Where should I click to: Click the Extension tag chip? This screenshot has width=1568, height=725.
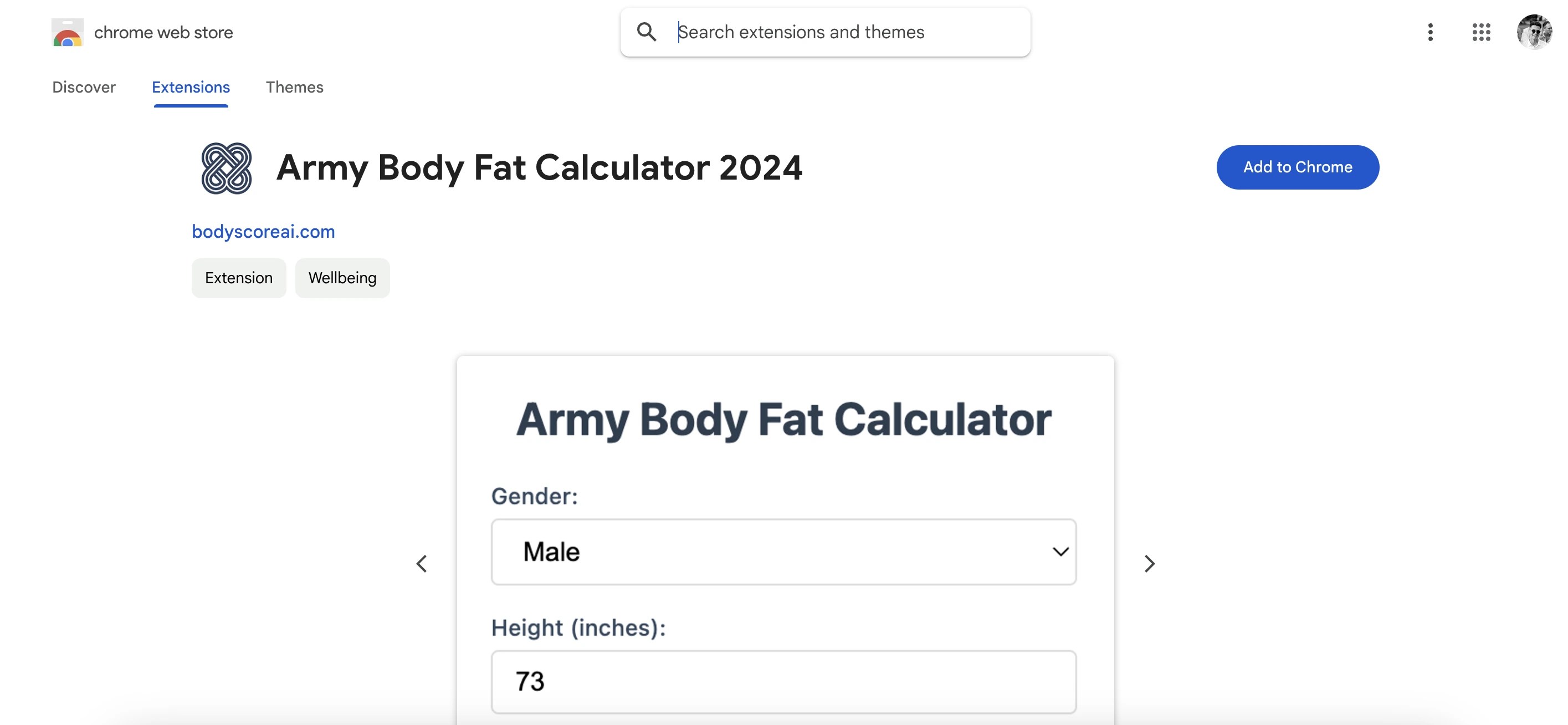239,278
